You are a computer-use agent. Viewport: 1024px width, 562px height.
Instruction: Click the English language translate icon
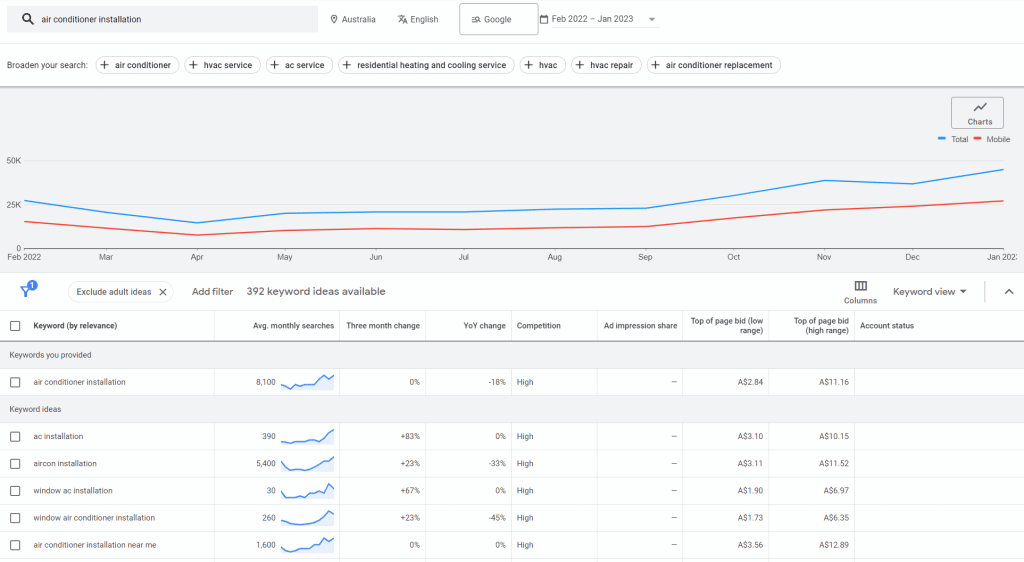[402, 20]
